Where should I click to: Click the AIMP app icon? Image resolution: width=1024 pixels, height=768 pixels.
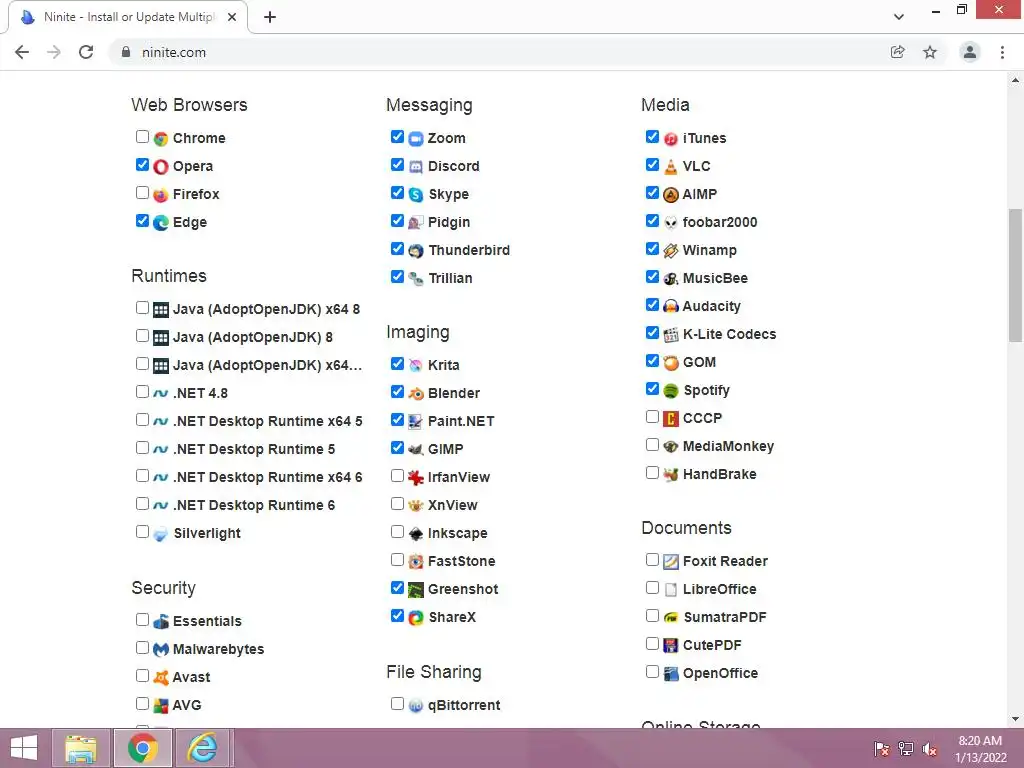tap(671, 195)
